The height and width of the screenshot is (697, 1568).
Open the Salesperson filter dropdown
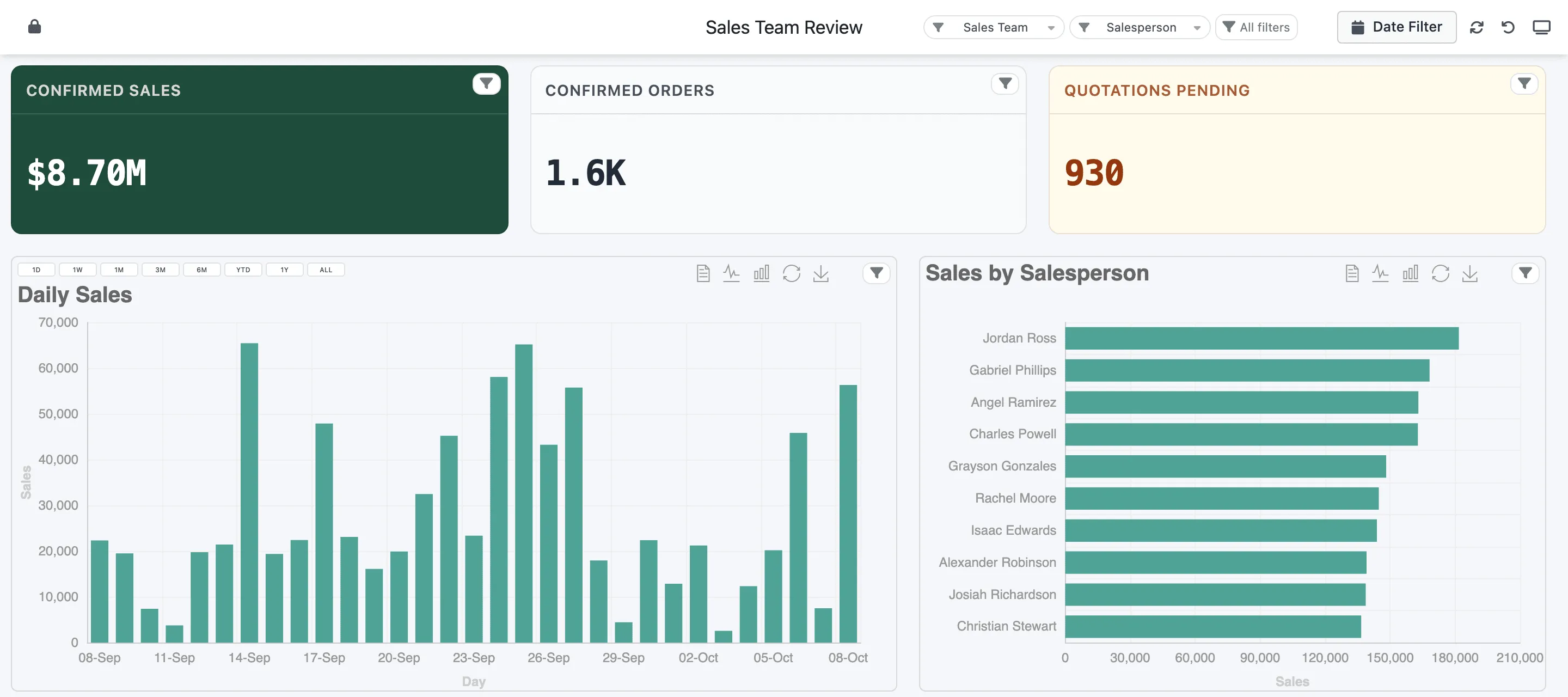[x=1140, y=27]
